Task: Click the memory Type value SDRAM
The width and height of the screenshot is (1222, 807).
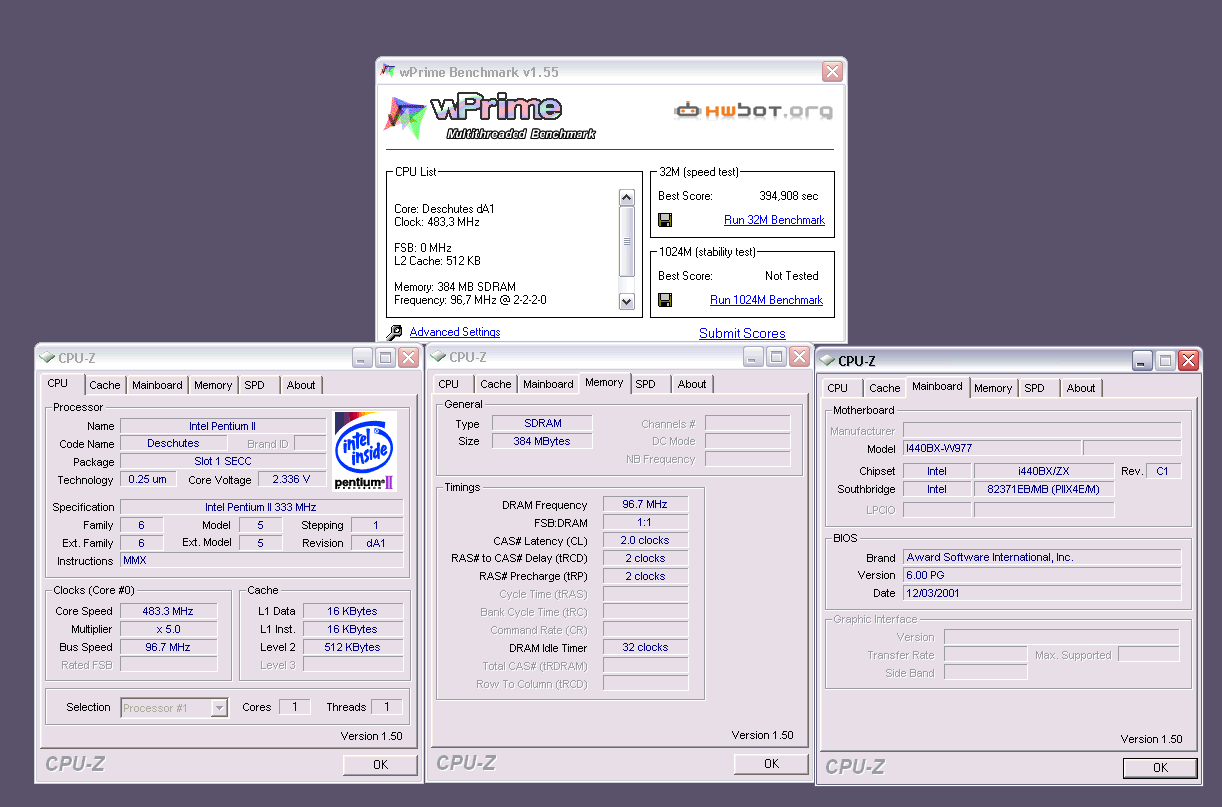Action: [543, 424]
